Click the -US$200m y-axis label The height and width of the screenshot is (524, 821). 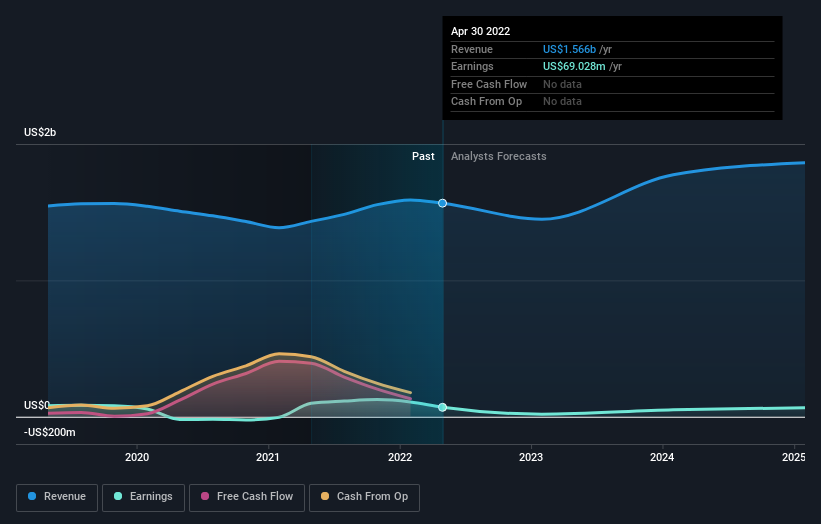[50, 432]
